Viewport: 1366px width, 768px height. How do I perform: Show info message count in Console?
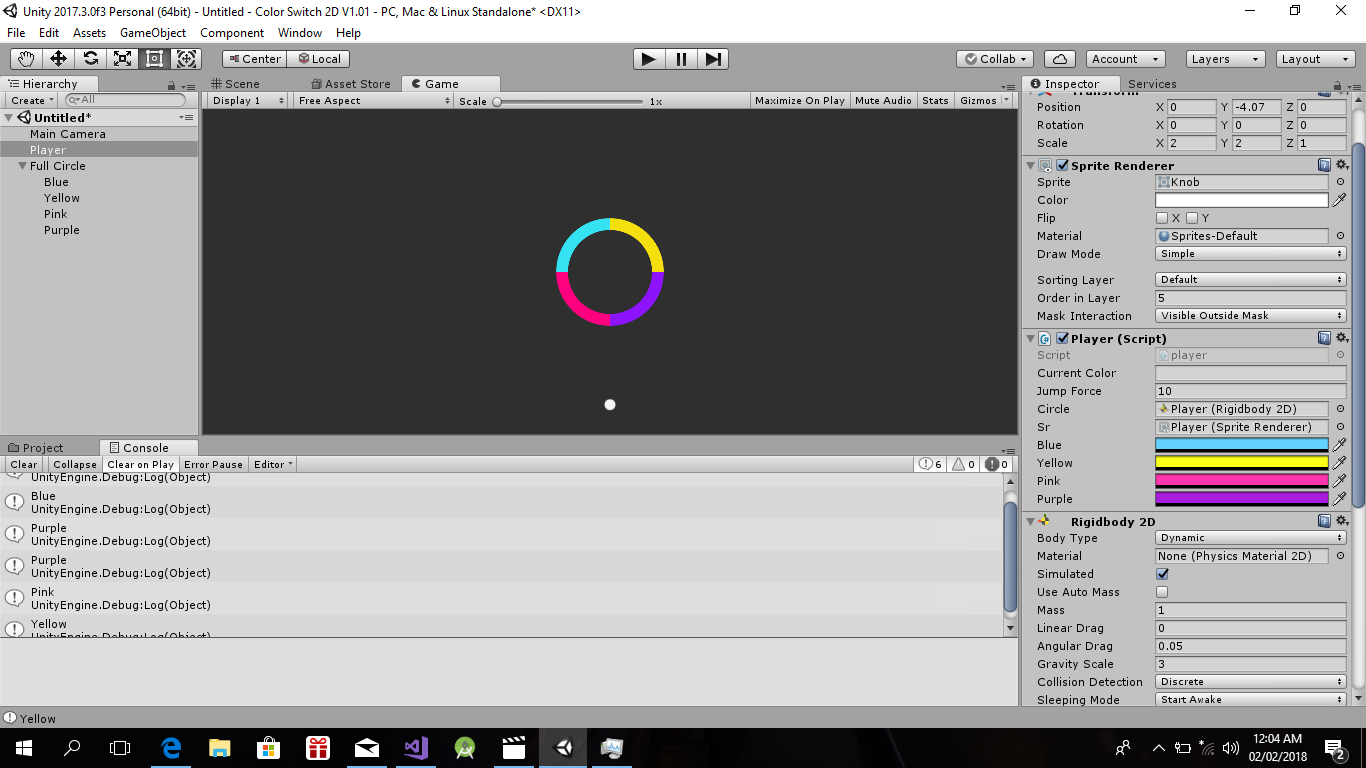coord(931,464)
